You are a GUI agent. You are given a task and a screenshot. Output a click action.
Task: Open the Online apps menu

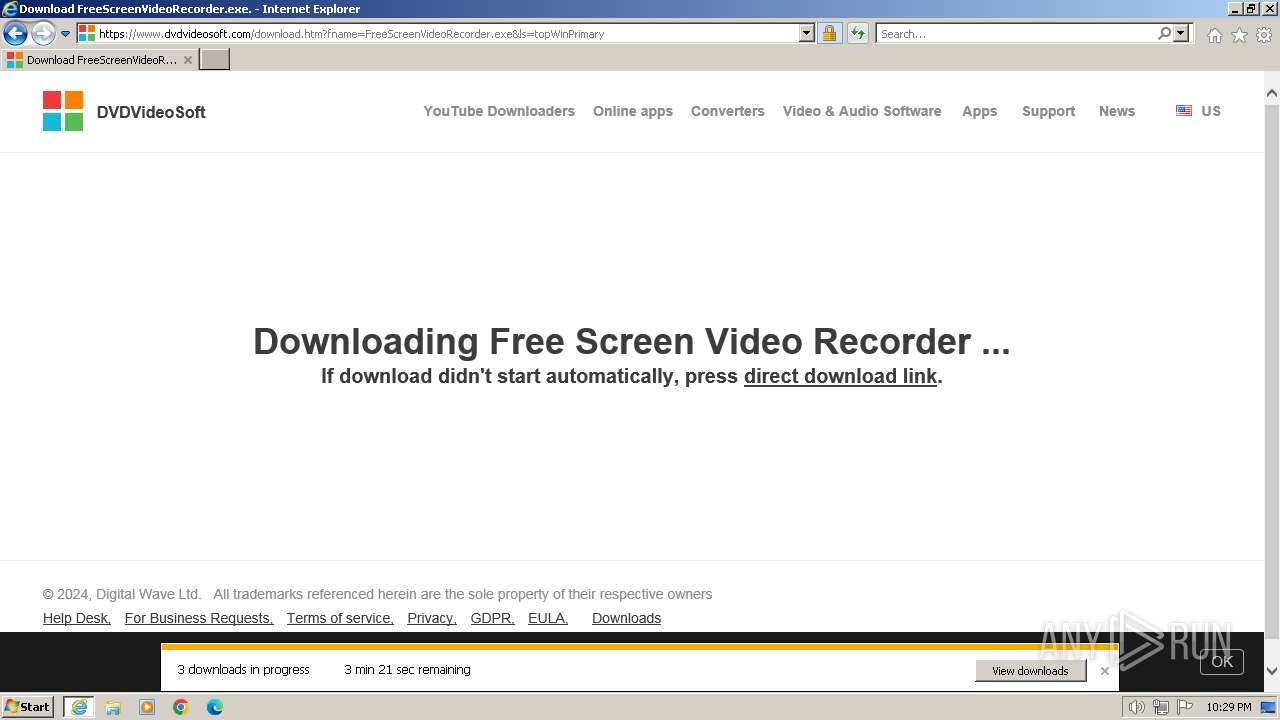[633, 111]
